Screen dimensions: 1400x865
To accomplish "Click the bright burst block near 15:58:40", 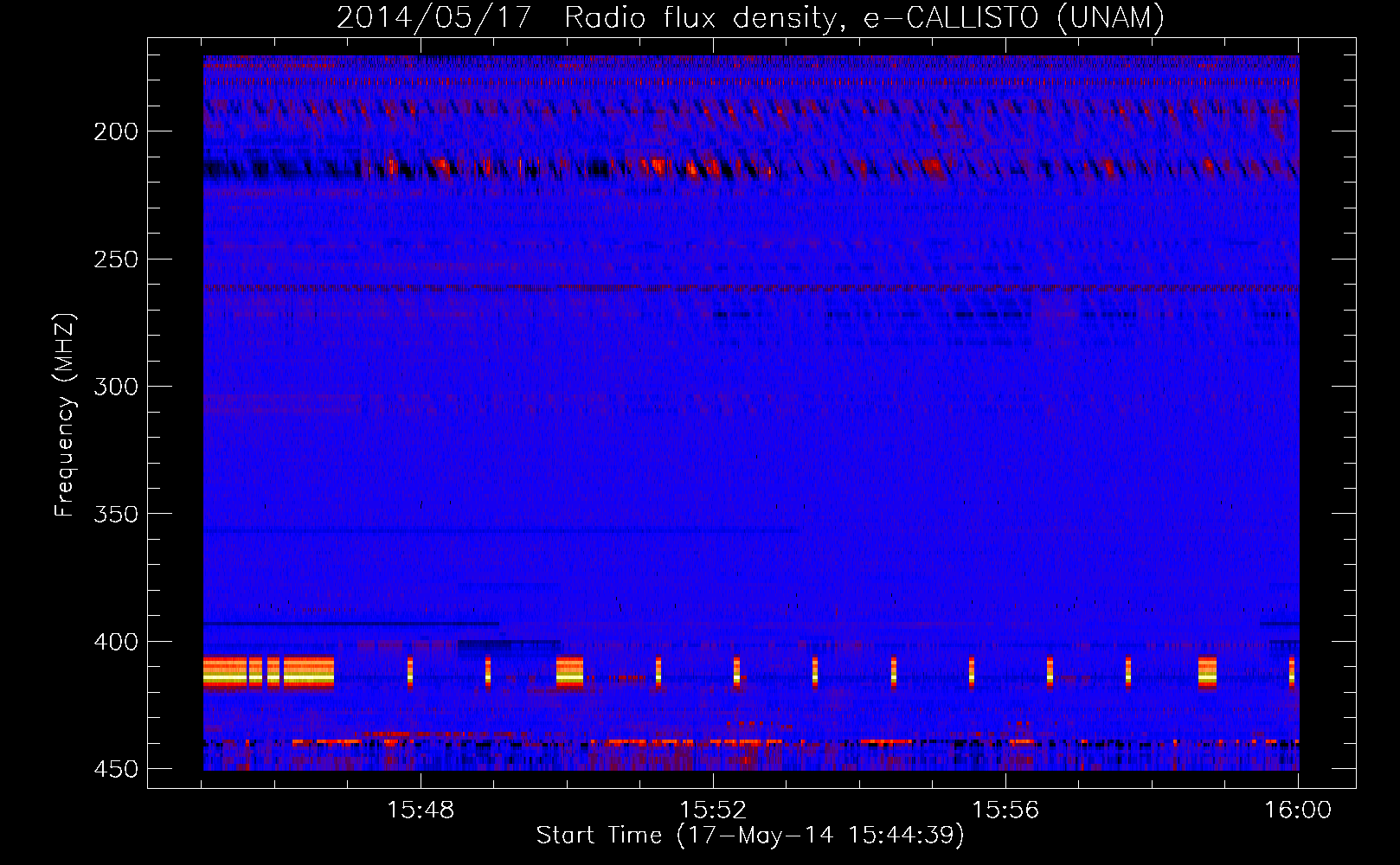I will pyautogui.click(x=1207, y=672).
